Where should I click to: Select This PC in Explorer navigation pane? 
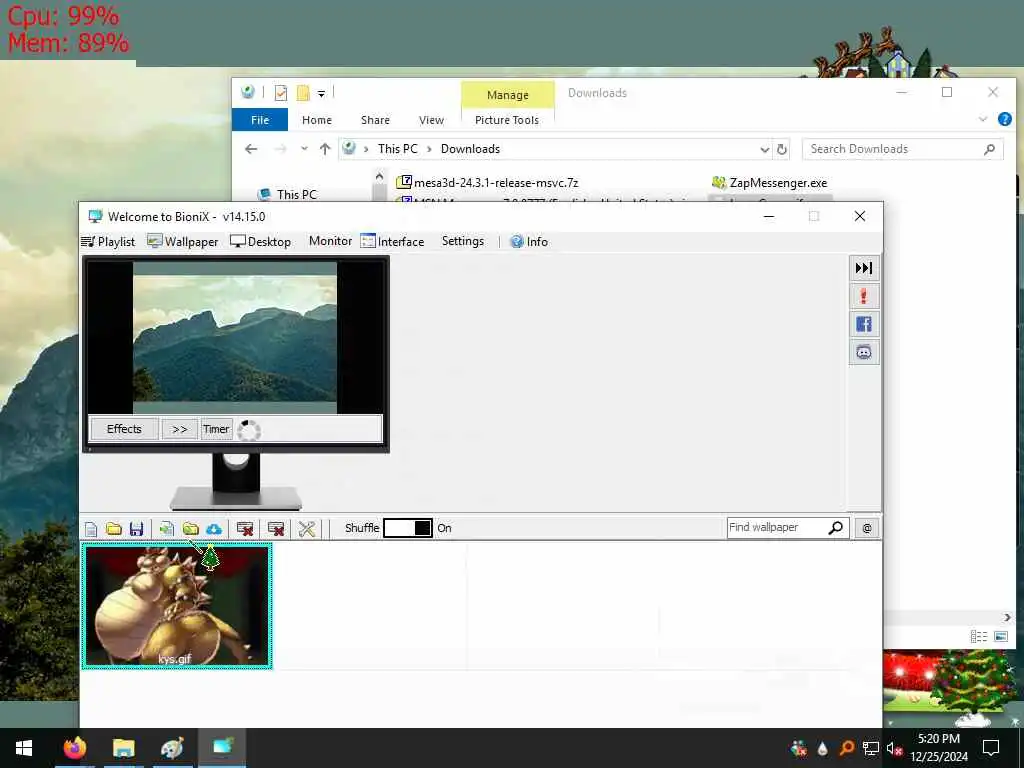click(x=288, y=194)
